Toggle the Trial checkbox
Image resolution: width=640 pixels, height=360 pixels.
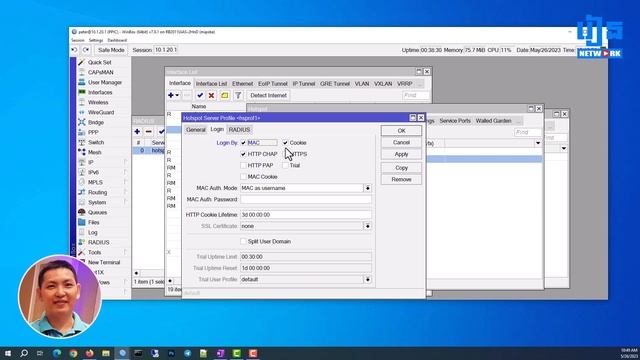285,165
